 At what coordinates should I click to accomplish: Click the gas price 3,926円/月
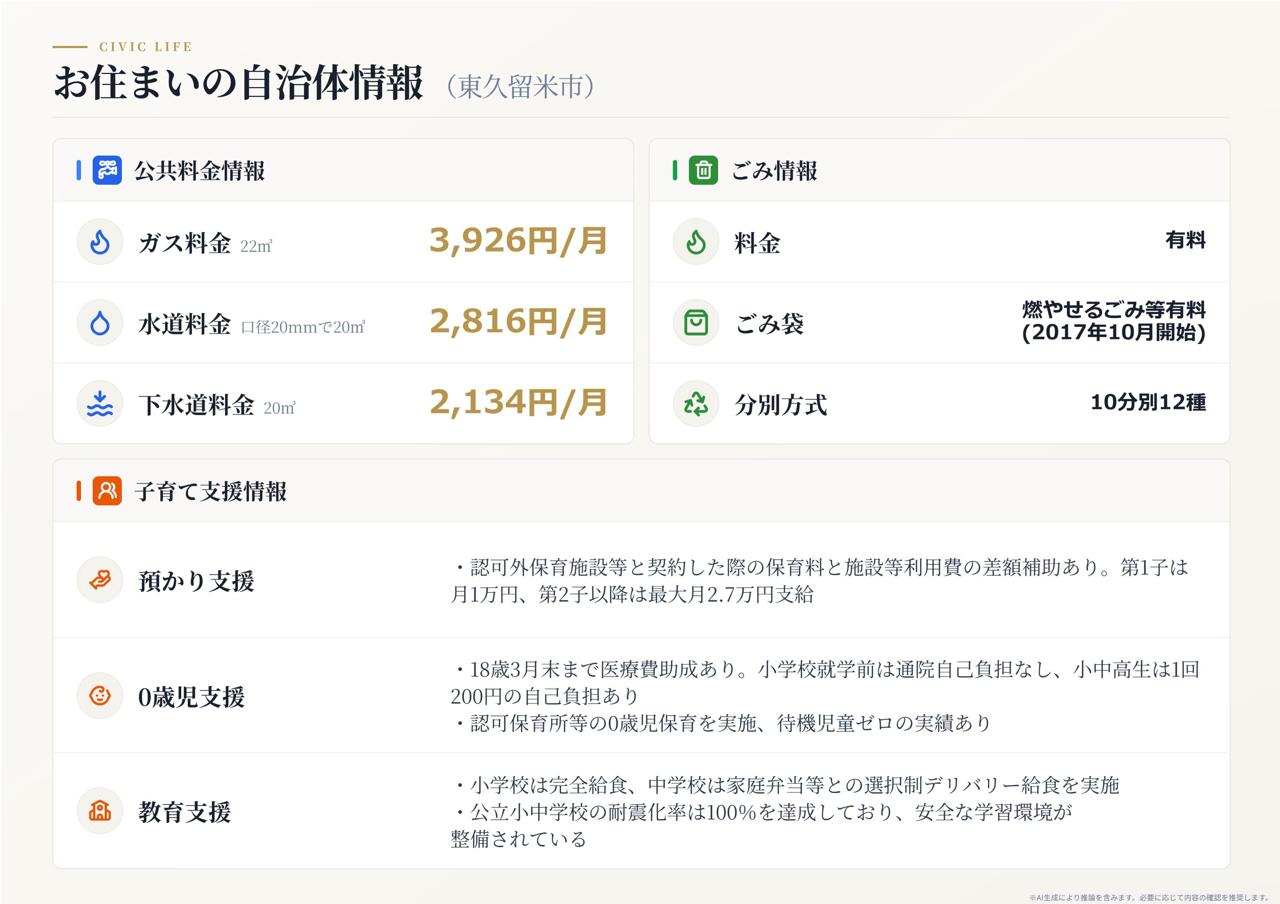coord(519,241)
